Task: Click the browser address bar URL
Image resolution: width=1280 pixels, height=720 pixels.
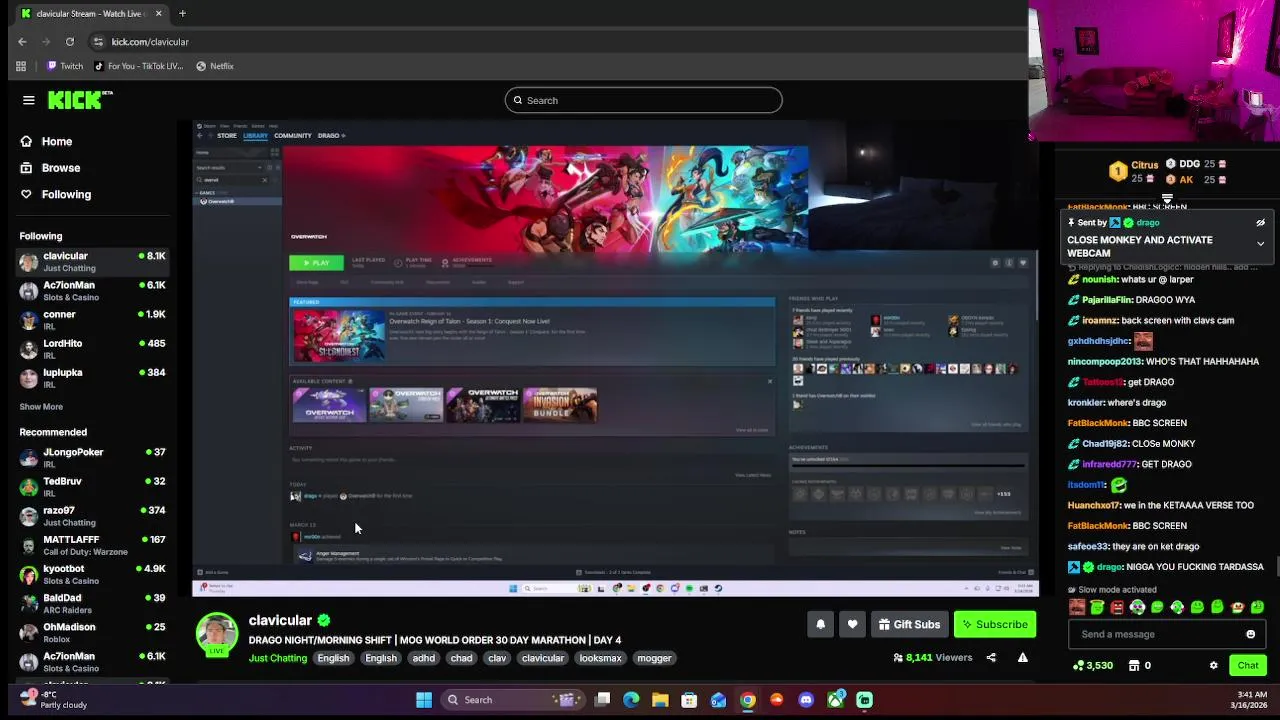Action: pos(150,42)
